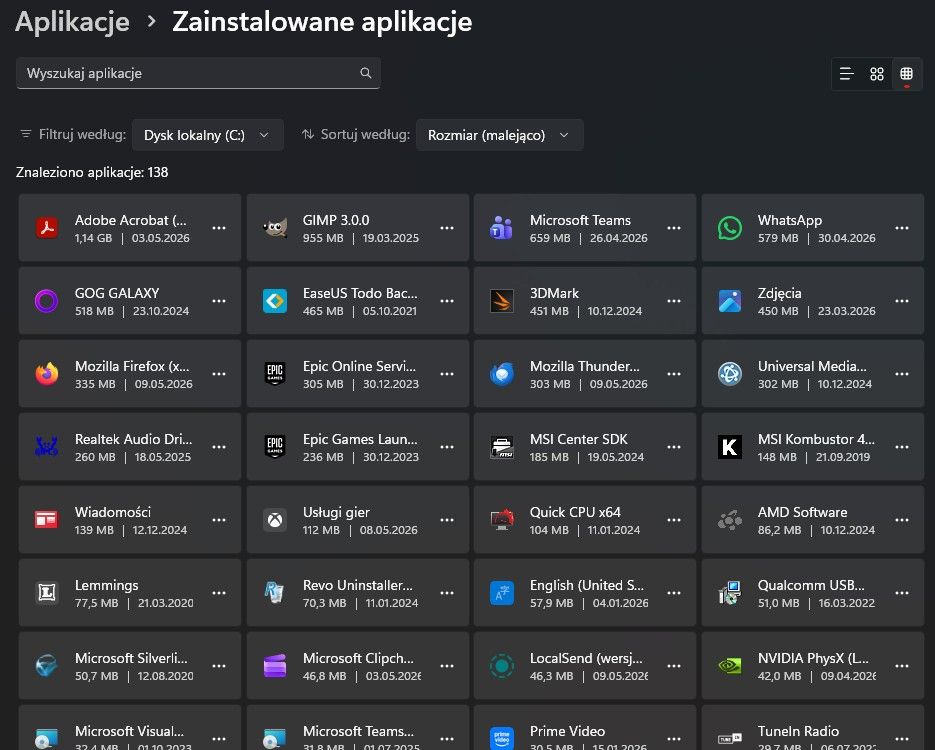Click the MSI Kombustor icon
Viewport: 935px width, 750px height.
pos(730,447)
